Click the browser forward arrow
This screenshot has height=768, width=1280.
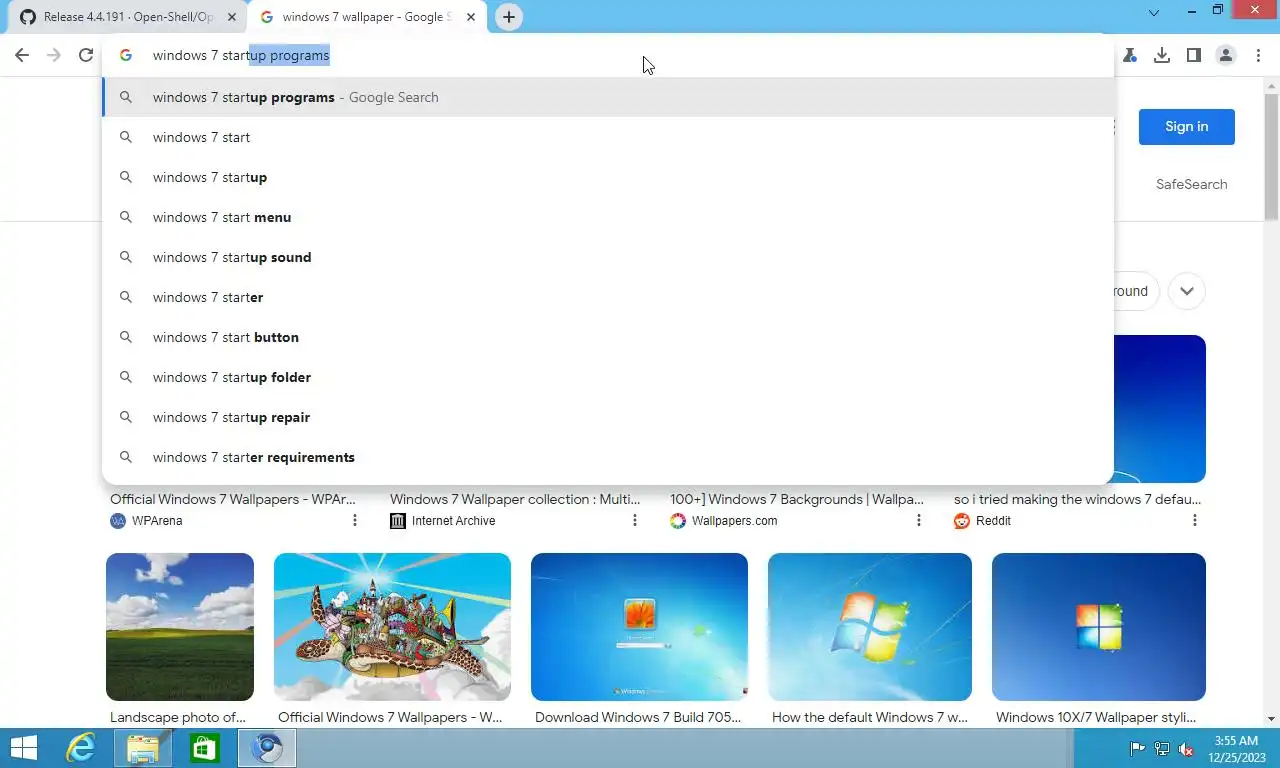[x=54, y=55]
